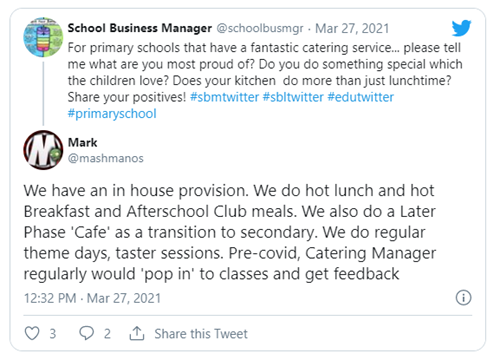500x360 pixels.
Task: Click the Twitter bird logo
Action: pos(461,28)
